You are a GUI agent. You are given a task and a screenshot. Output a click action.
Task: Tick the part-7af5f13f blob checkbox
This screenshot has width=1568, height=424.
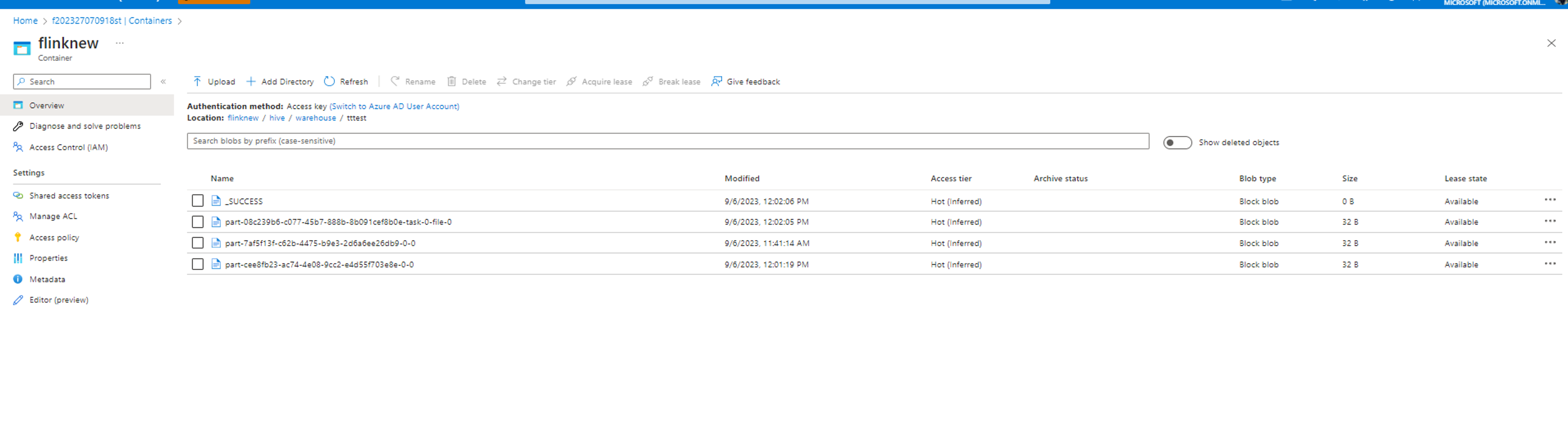pos(197,243)
